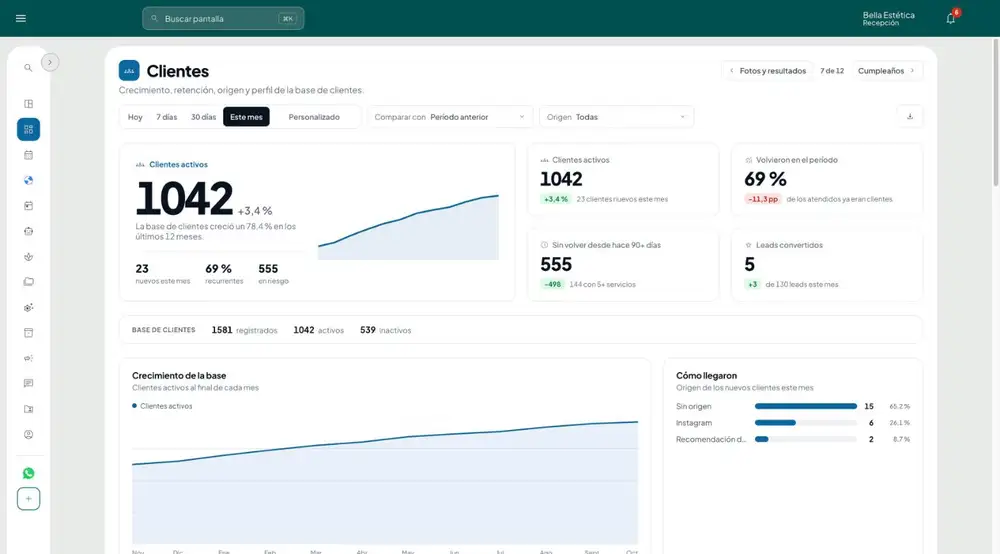Screen dimensions: 1000x554
Task: Click the Cómo llegaron heading
Action: coord(706,376)
